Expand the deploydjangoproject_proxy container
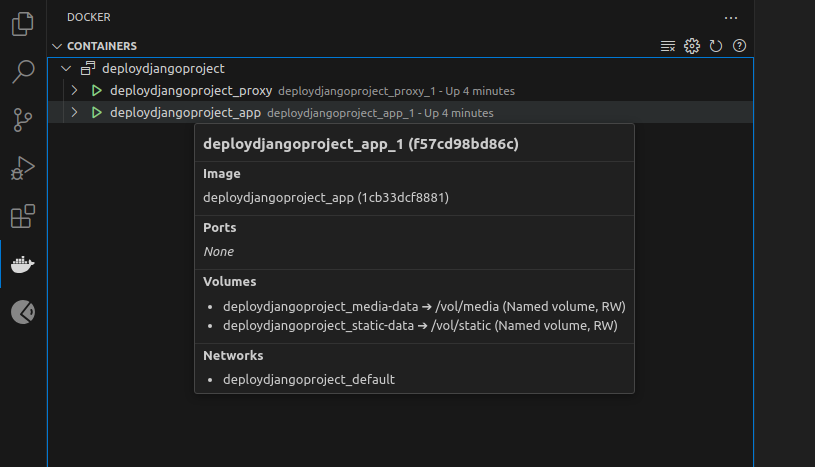The image size is (815, 467). pyautogui.click(x=74, y=90)
